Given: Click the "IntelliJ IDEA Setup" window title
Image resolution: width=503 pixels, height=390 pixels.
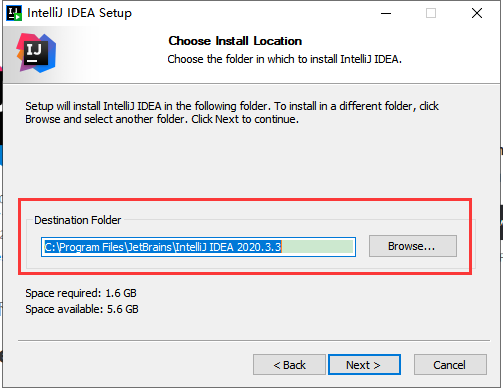Looking at the screenshot, I should (x=79, y=13).
